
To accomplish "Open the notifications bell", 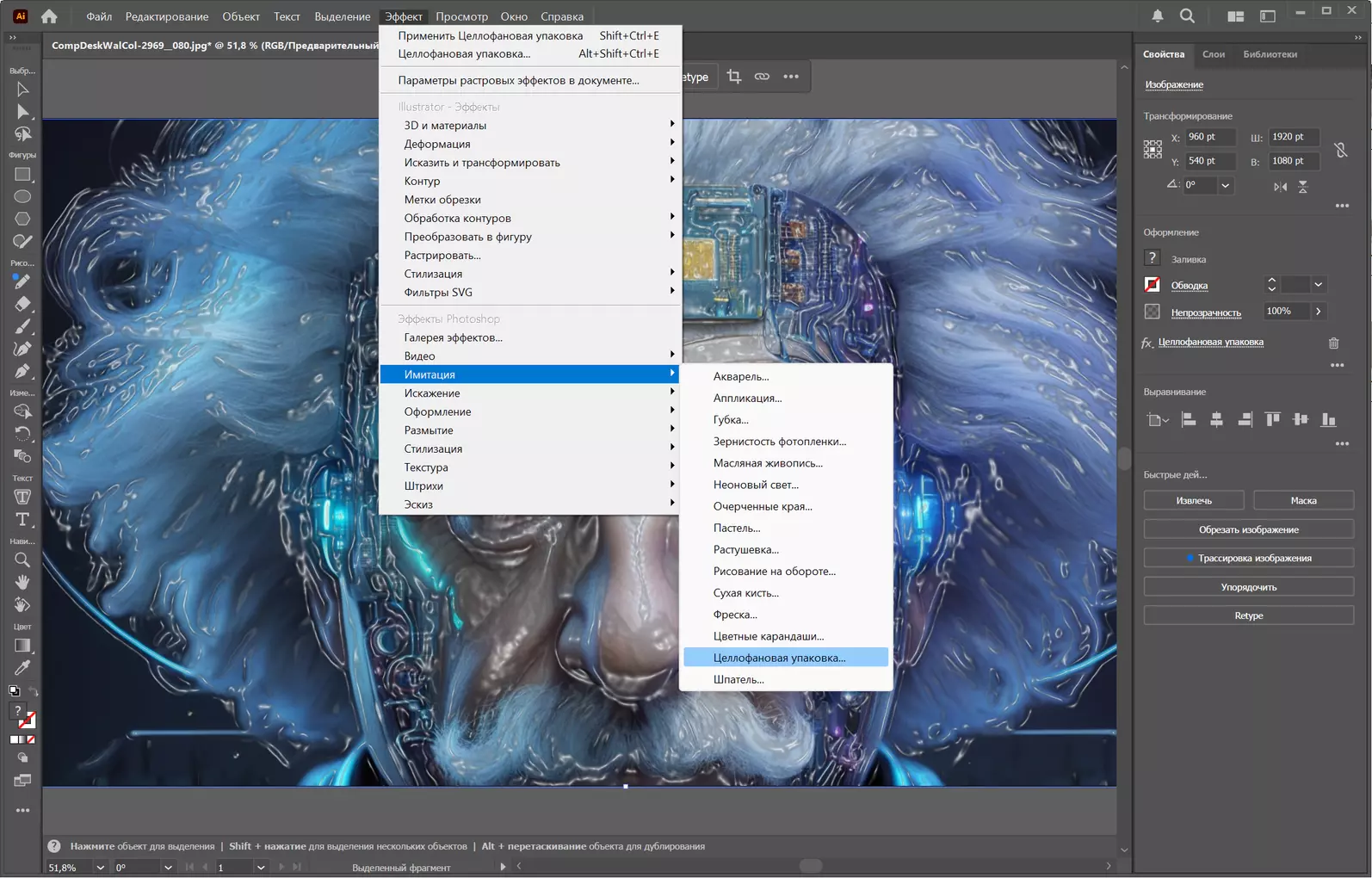I will [x=1158, y=16].
